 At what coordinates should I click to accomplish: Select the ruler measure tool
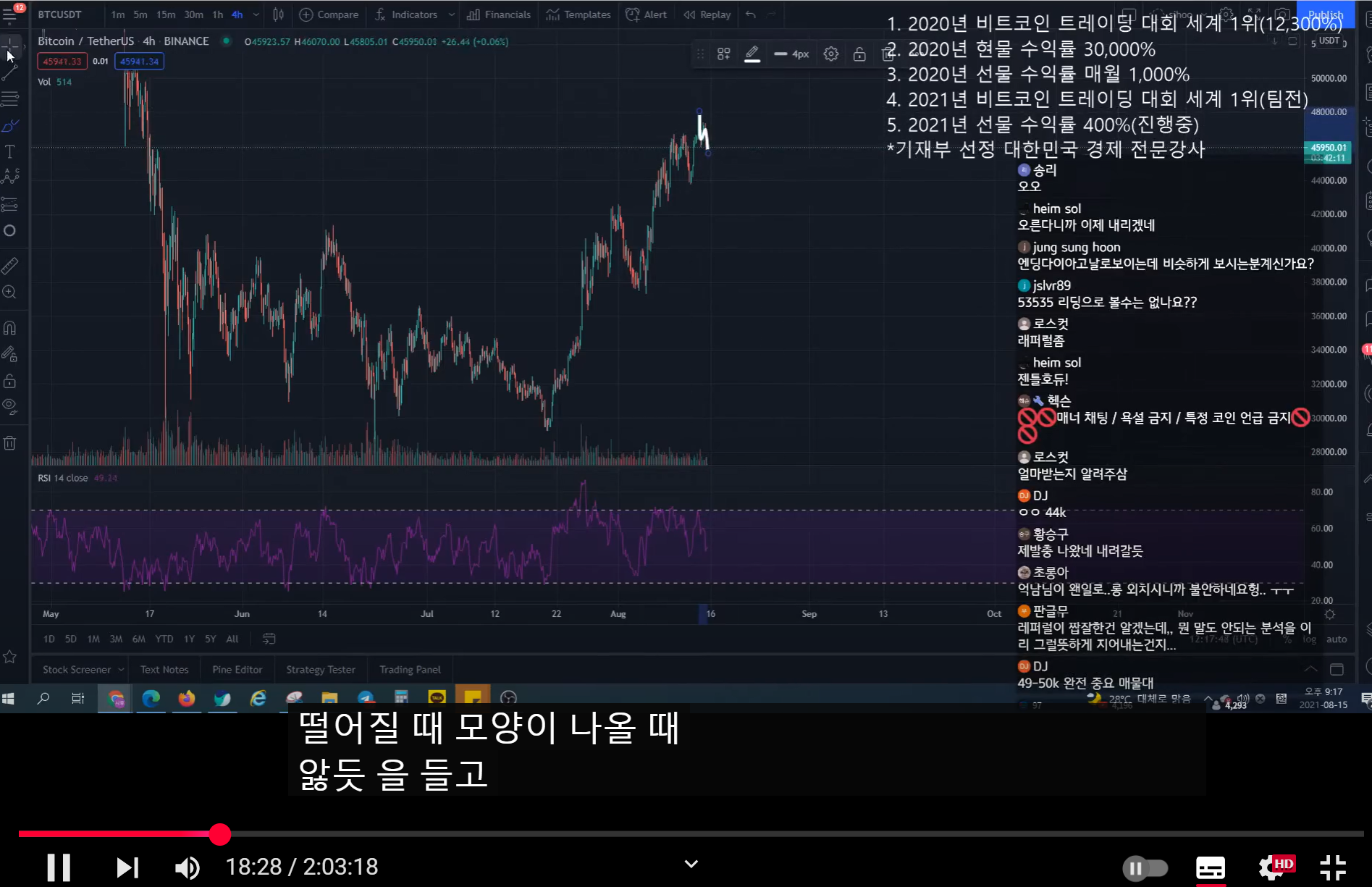tap(10, 266)
